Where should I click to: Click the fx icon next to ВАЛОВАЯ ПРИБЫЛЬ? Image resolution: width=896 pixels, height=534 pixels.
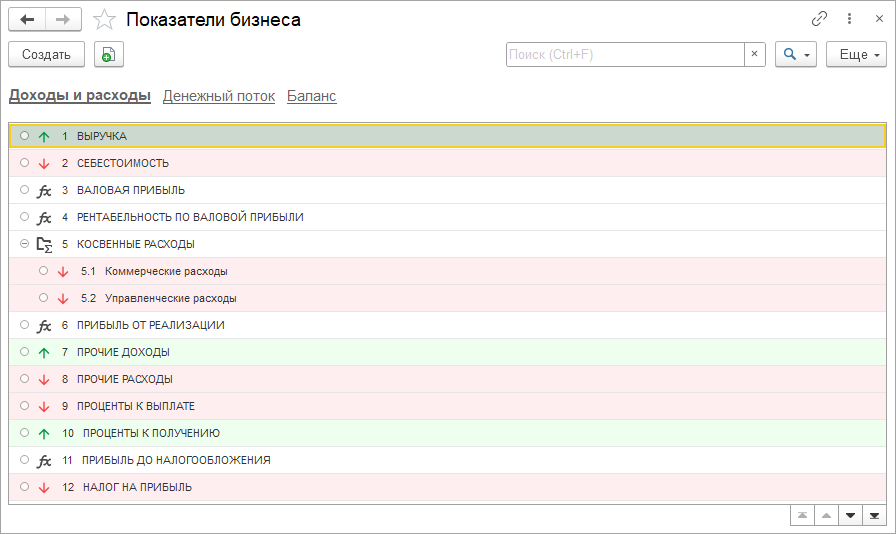click(44, 190)
